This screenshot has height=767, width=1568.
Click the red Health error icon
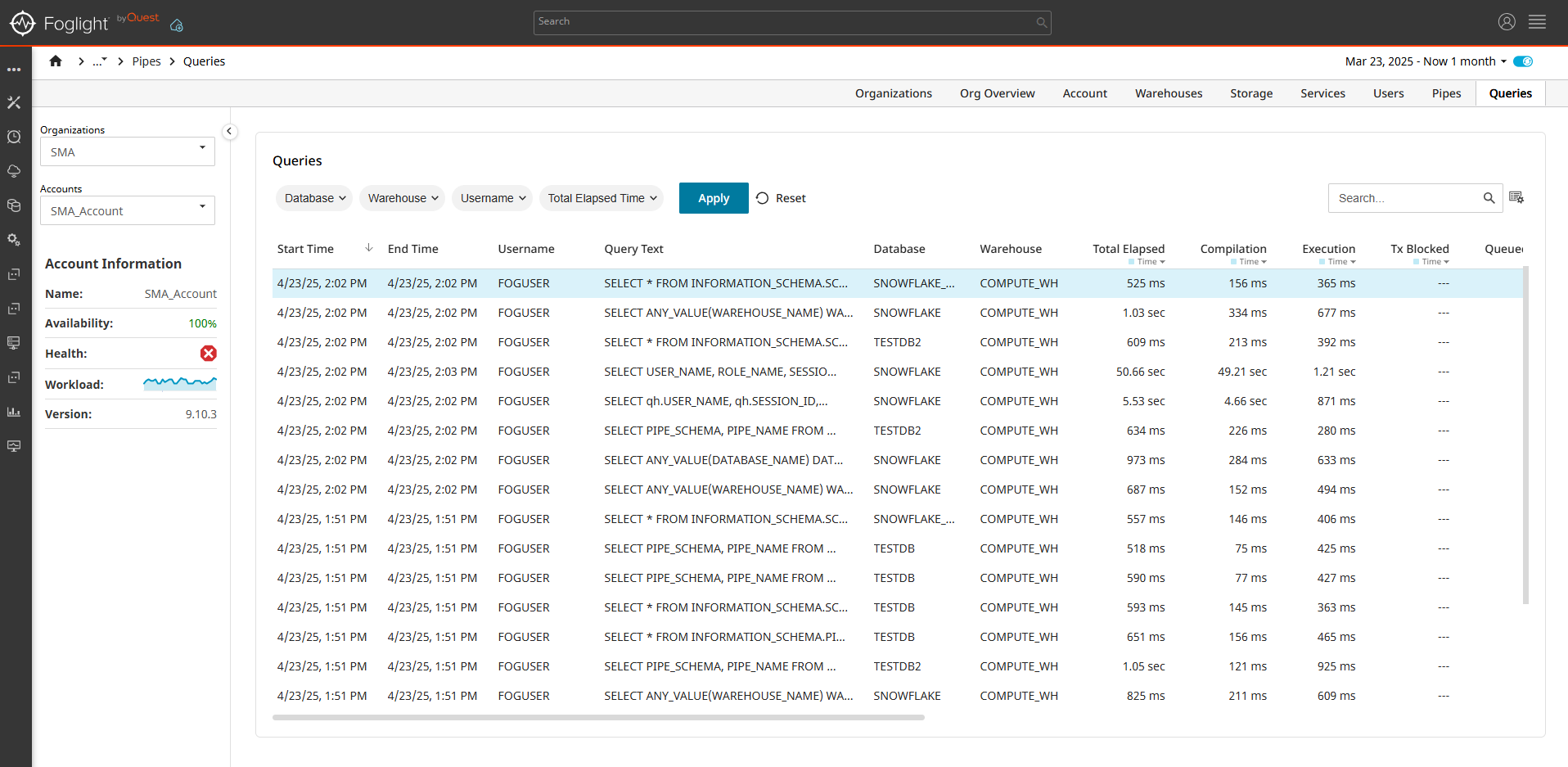point(209,353)
